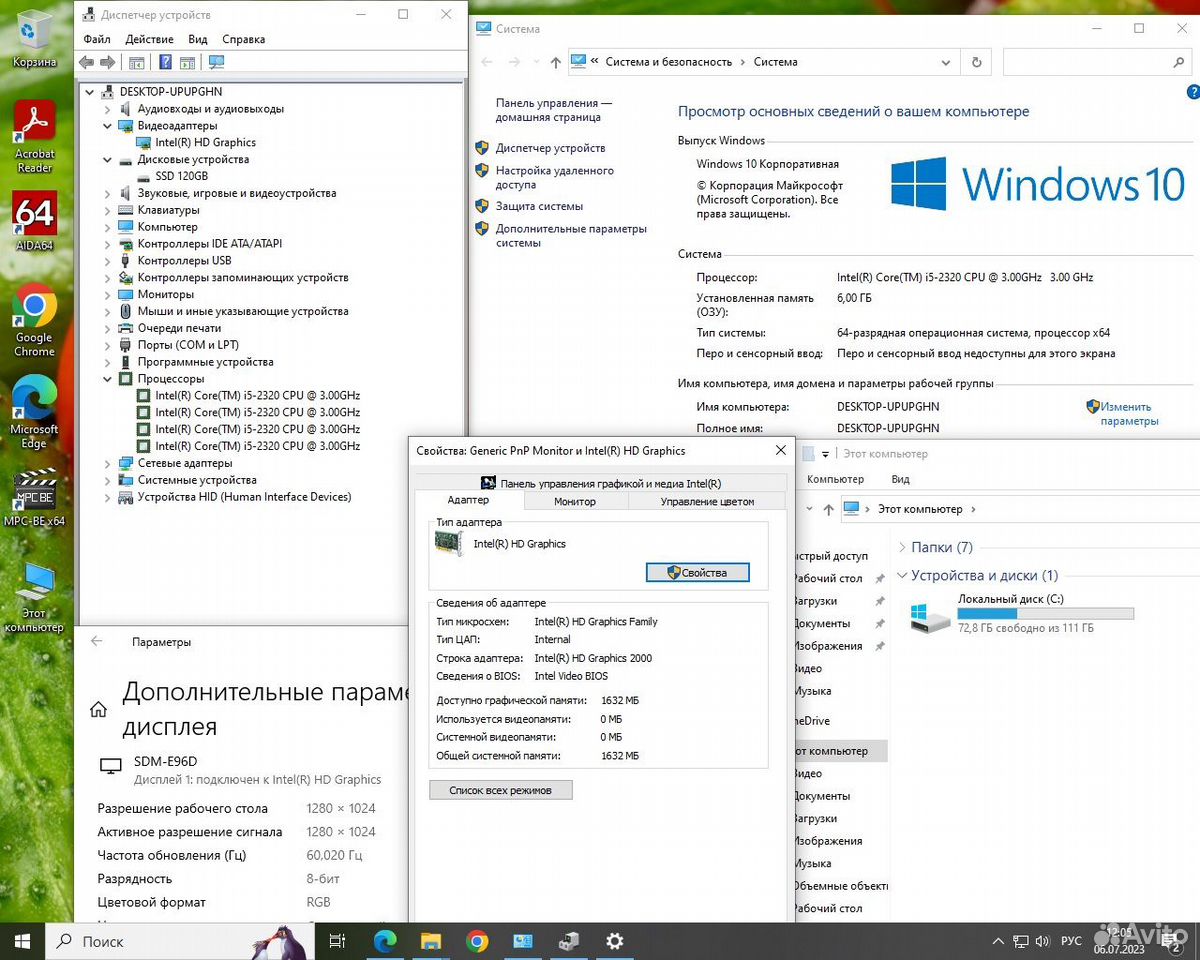The image size is (1200, 960).
Task: Go back in the Параметры window
Action: (x=97, y=642)
